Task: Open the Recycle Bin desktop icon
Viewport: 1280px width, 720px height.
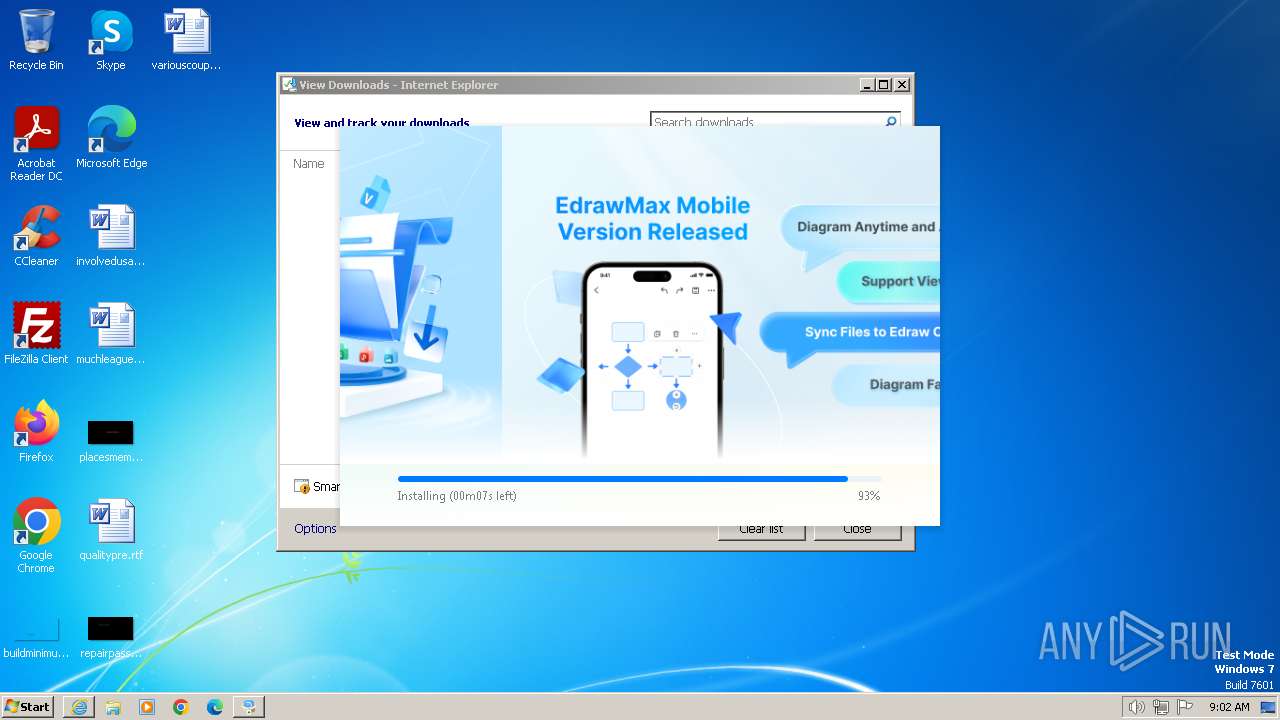Action: click(x=36, y=40)
